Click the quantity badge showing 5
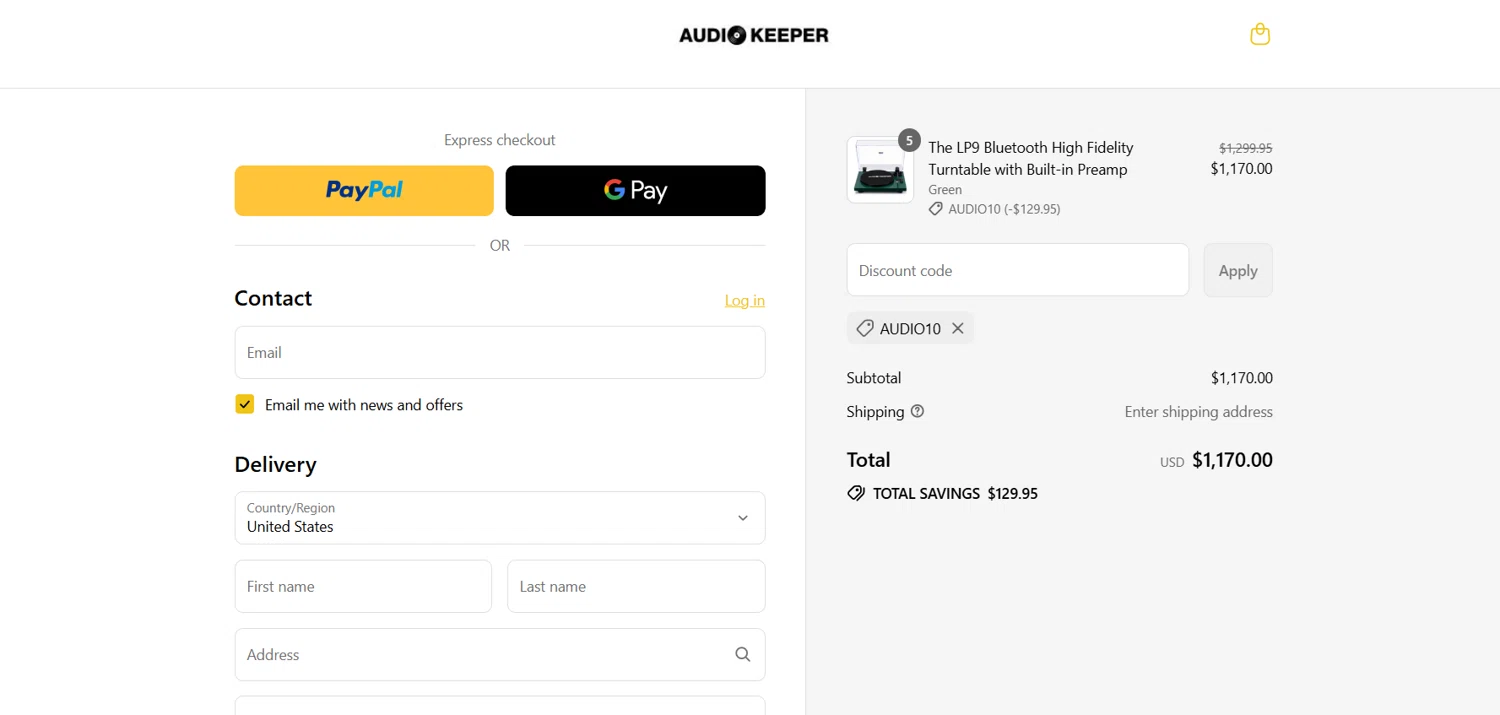The height and width of the screenshot is (715, 1500). (909, 140)
